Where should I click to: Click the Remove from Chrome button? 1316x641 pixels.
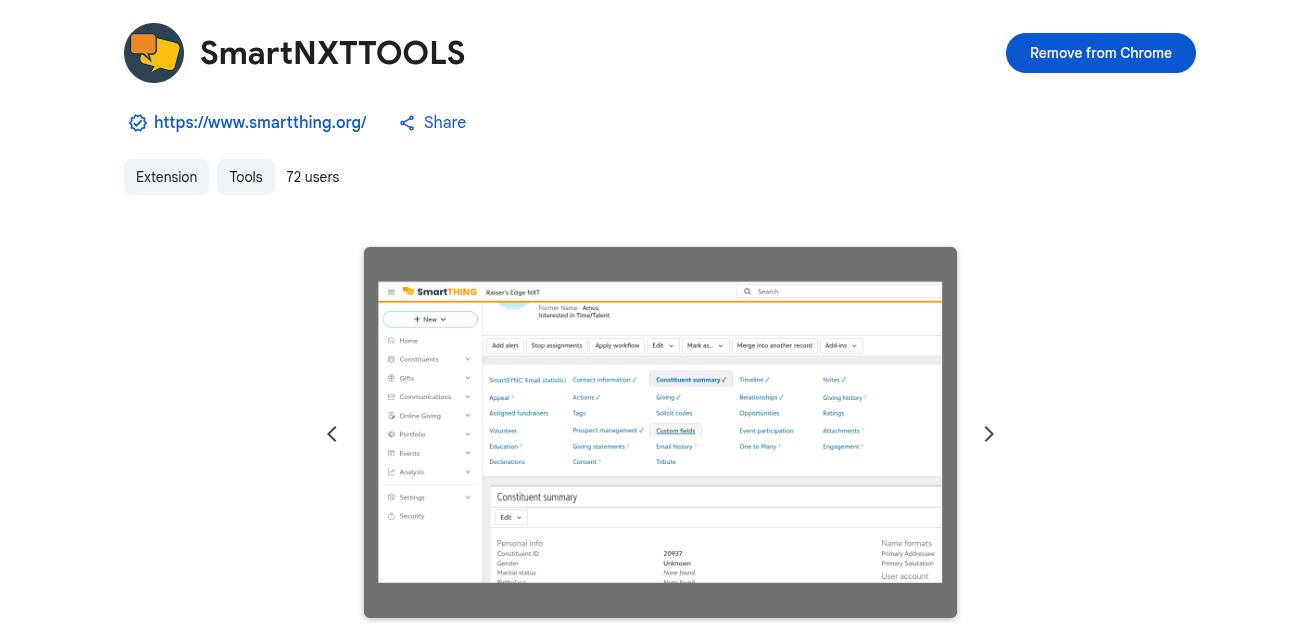click(x=1100, y=53)
